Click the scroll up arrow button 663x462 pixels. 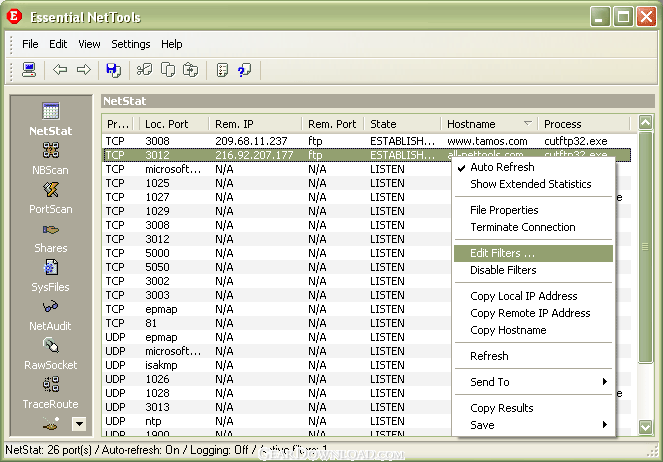click(645, 123)
